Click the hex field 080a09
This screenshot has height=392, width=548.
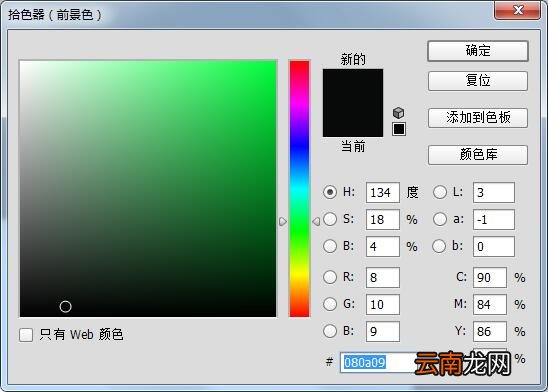pos(378,362)
